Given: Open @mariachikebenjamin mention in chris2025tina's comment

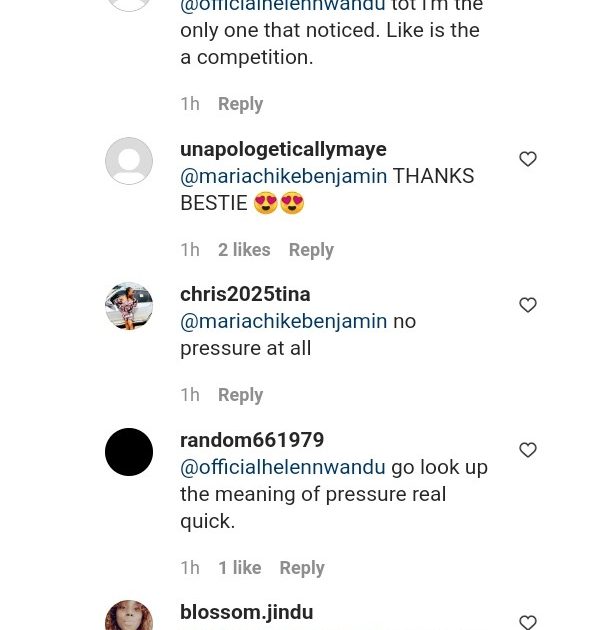Looking at the screenshot, I should pyautogui.click(x=283, y=322).
